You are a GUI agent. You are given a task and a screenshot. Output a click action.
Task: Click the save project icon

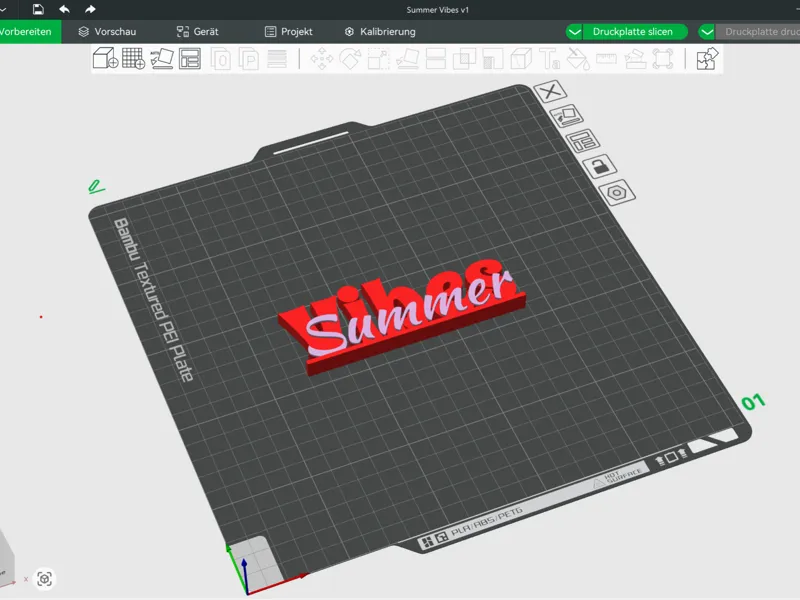point(38,9)
